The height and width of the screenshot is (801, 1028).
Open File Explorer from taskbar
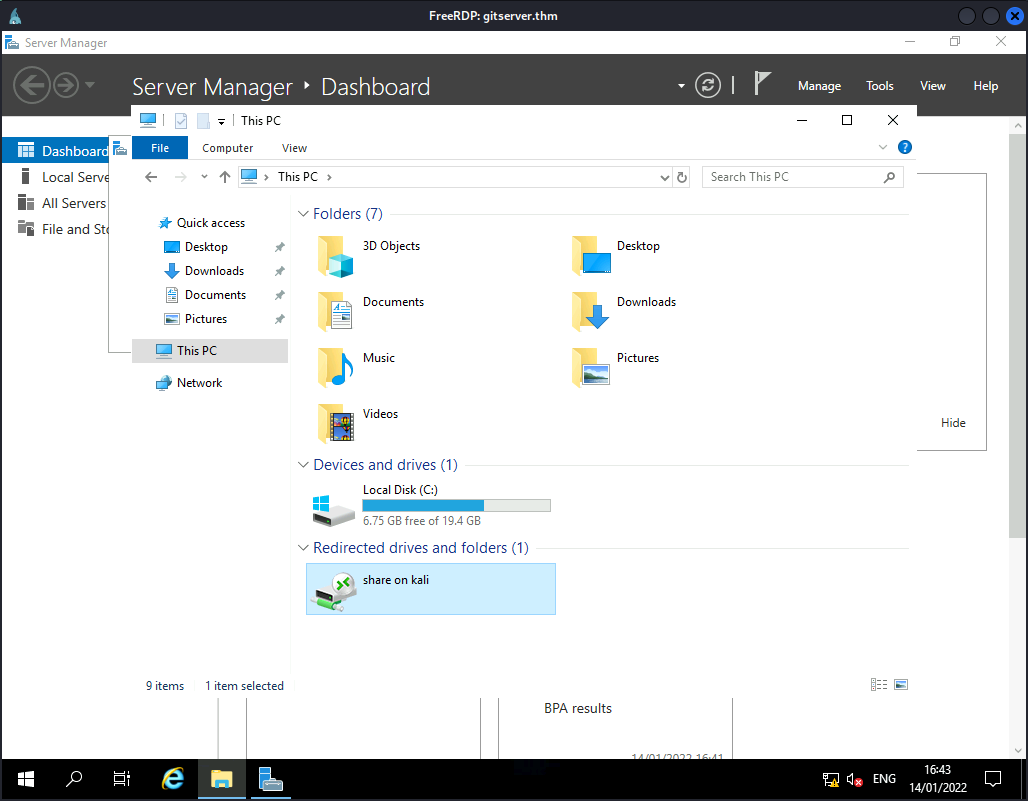[x=222, y=779]
